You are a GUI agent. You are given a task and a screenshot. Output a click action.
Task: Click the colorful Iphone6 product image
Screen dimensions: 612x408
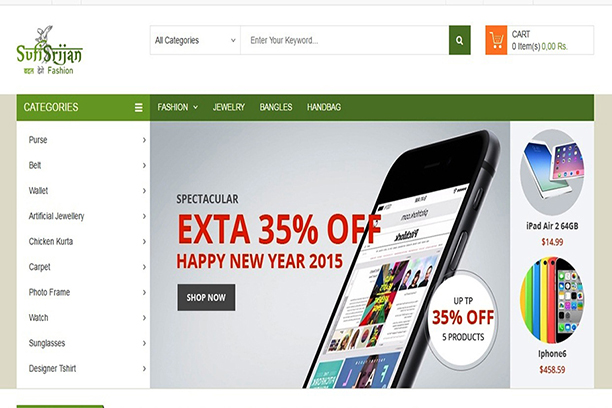tap(552, 300)
